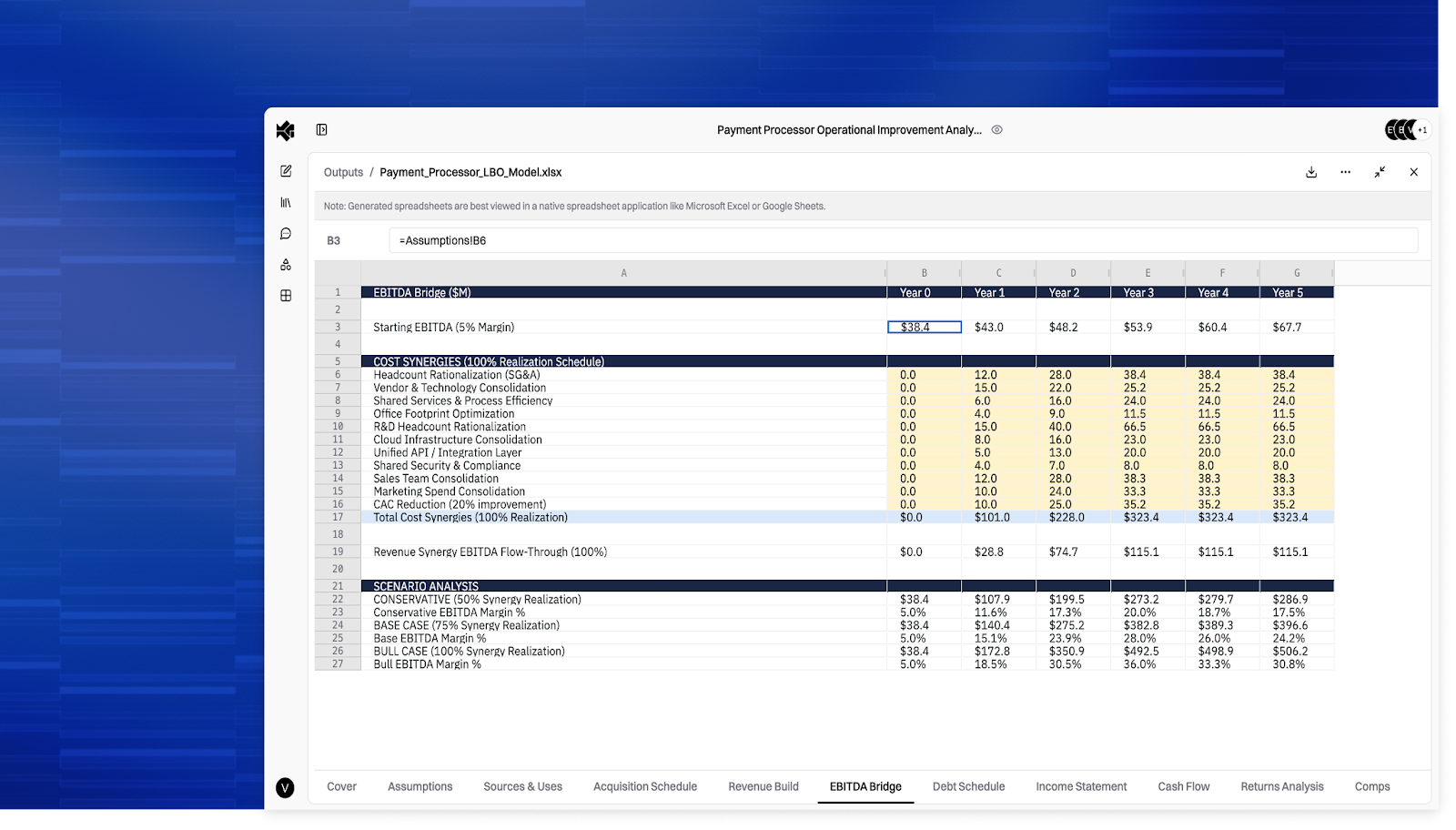Screen dimensions: 1456x830
Task: Click the B3 cell reference box
Action: tap(334, 240)
